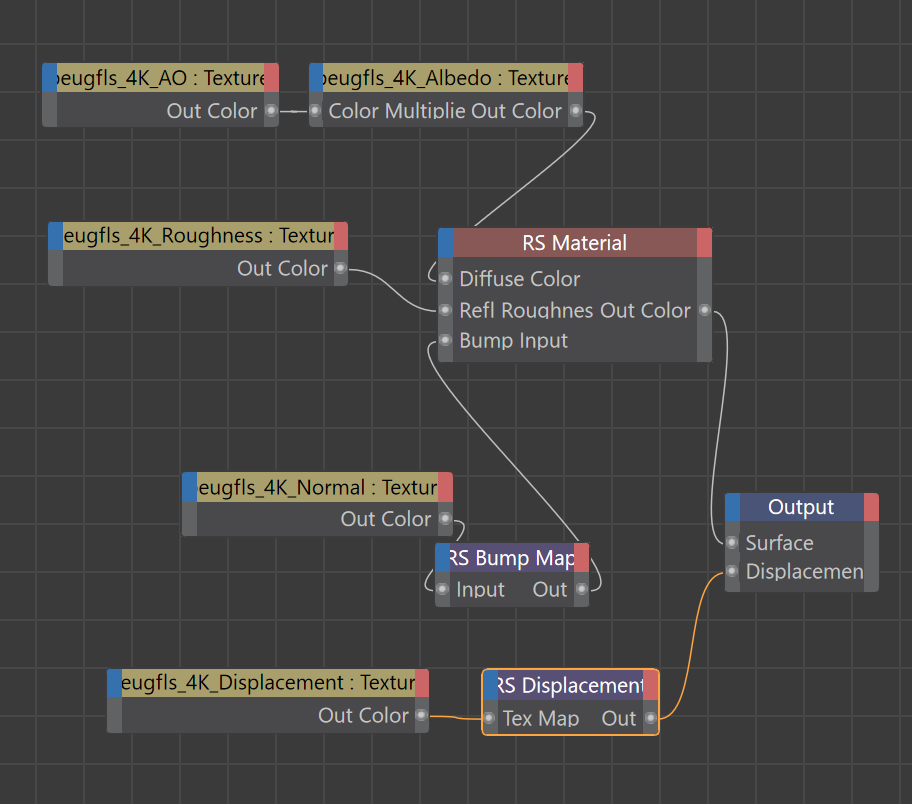
Task: Toggle the red marker on the Output node
Action: pos(869,507)
